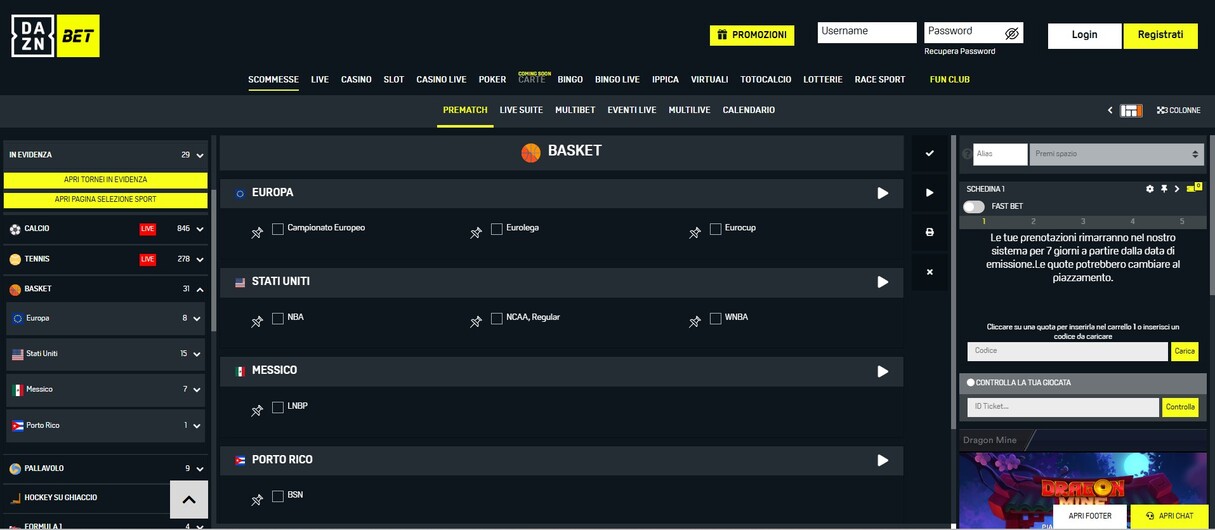Click left arrow beside layout icon
This screenshot has width=1215, height=530.
(x=1109, y=111)
